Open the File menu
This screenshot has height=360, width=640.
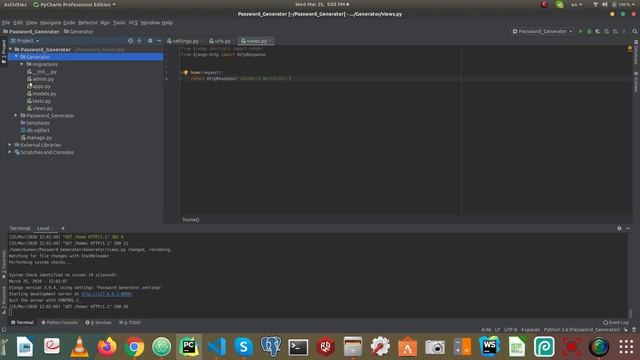tap(6, 23)
